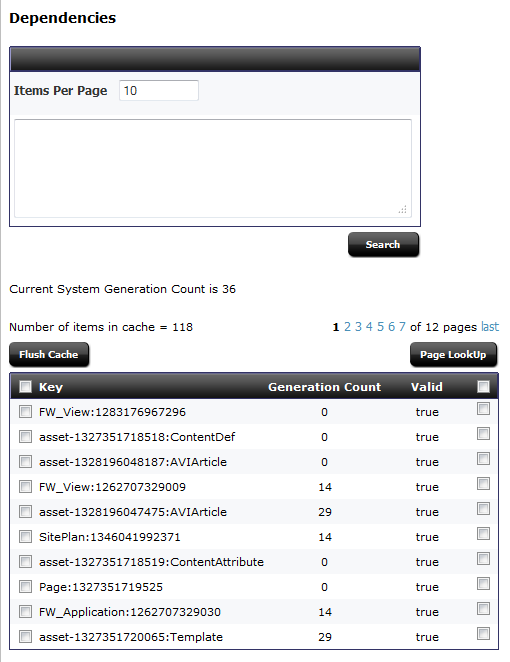This screenshot has height=662, width=510.
Task: Go to page 6 of results
Action: click(x=391, y=327)
